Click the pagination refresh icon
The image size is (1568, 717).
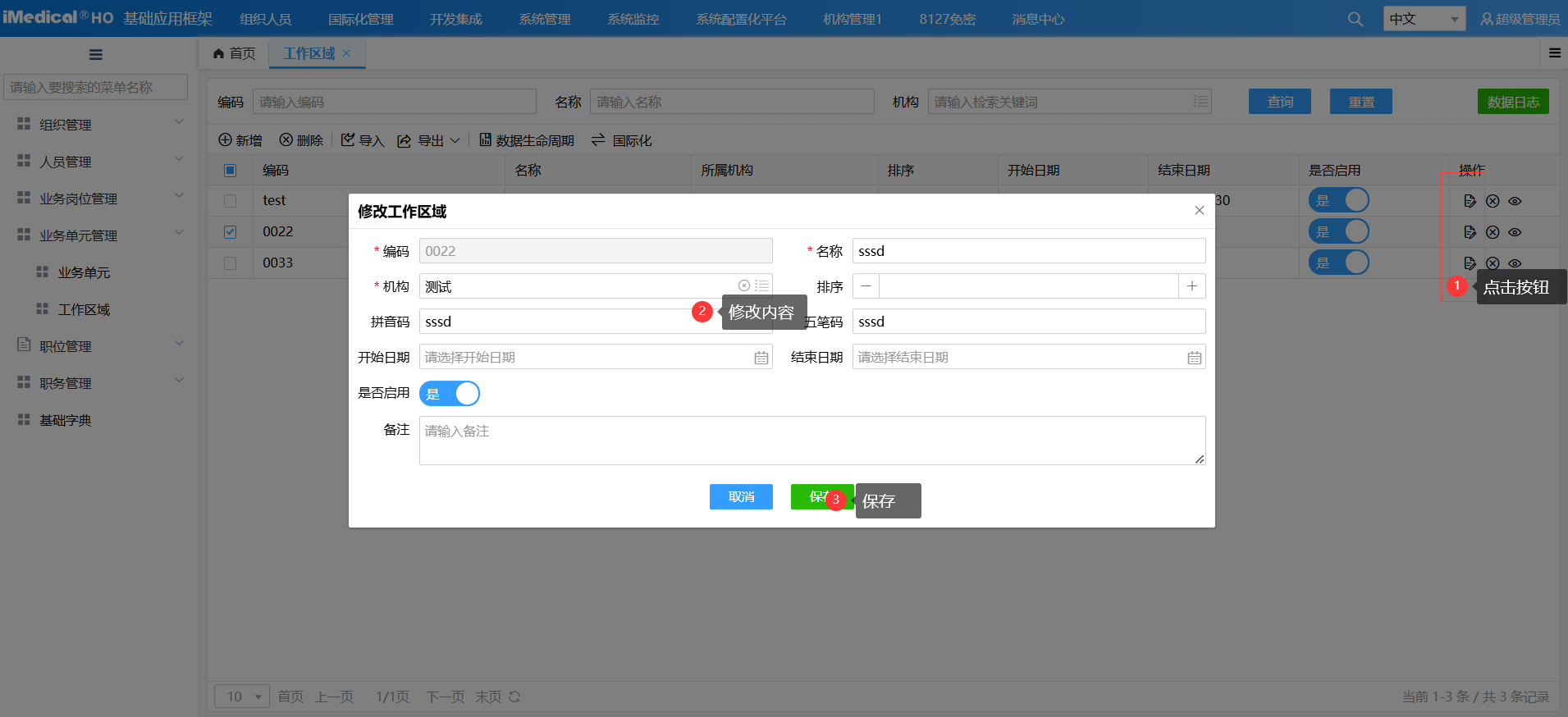click(514, 696)
